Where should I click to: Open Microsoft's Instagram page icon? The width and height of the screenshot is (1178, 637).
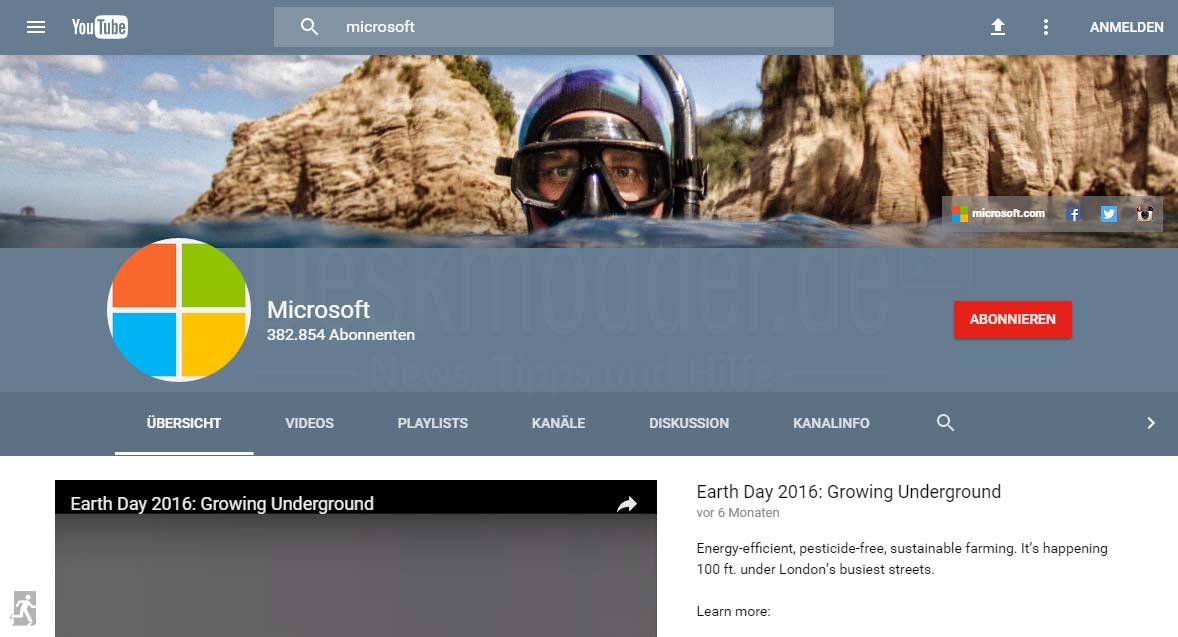pyautogui.click(x=1144, y=214)
